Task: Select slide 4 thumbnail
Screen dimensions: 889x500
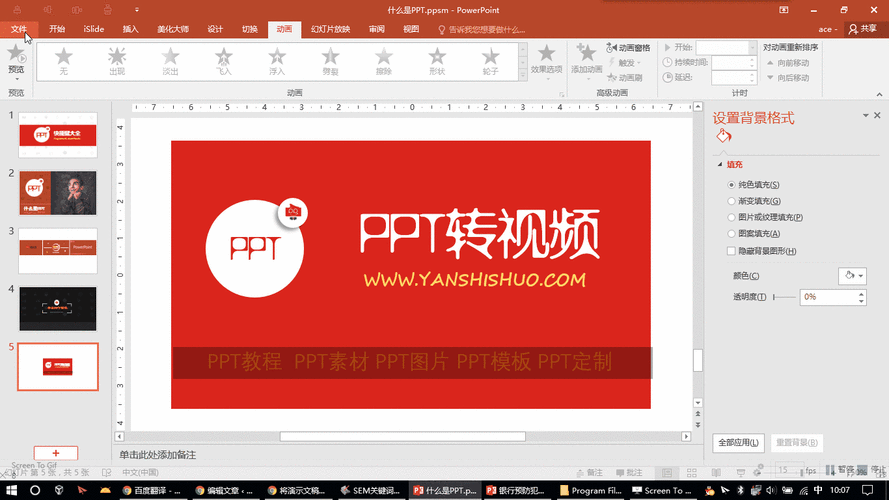Action: pyautogui.click(x=58, y=308)
